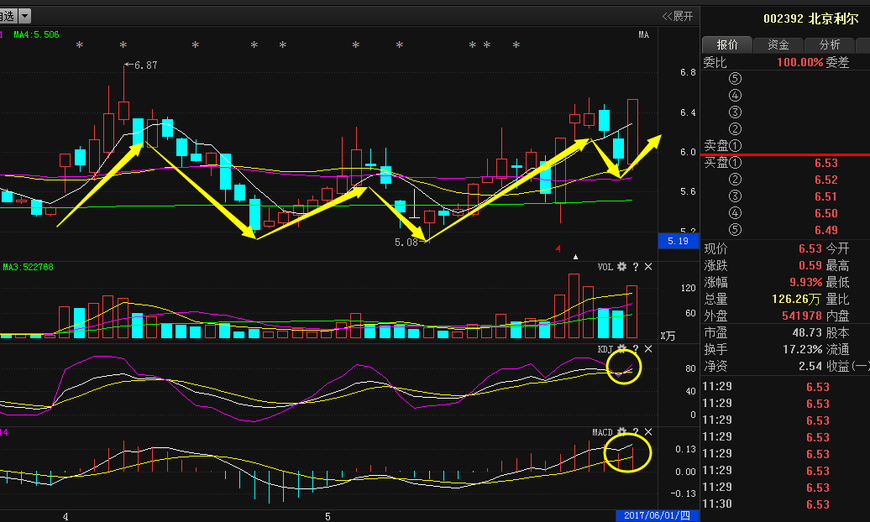Click the month 4 marker on timeline
The height and width of the screenshot is (522, 870).
[65, 516]
